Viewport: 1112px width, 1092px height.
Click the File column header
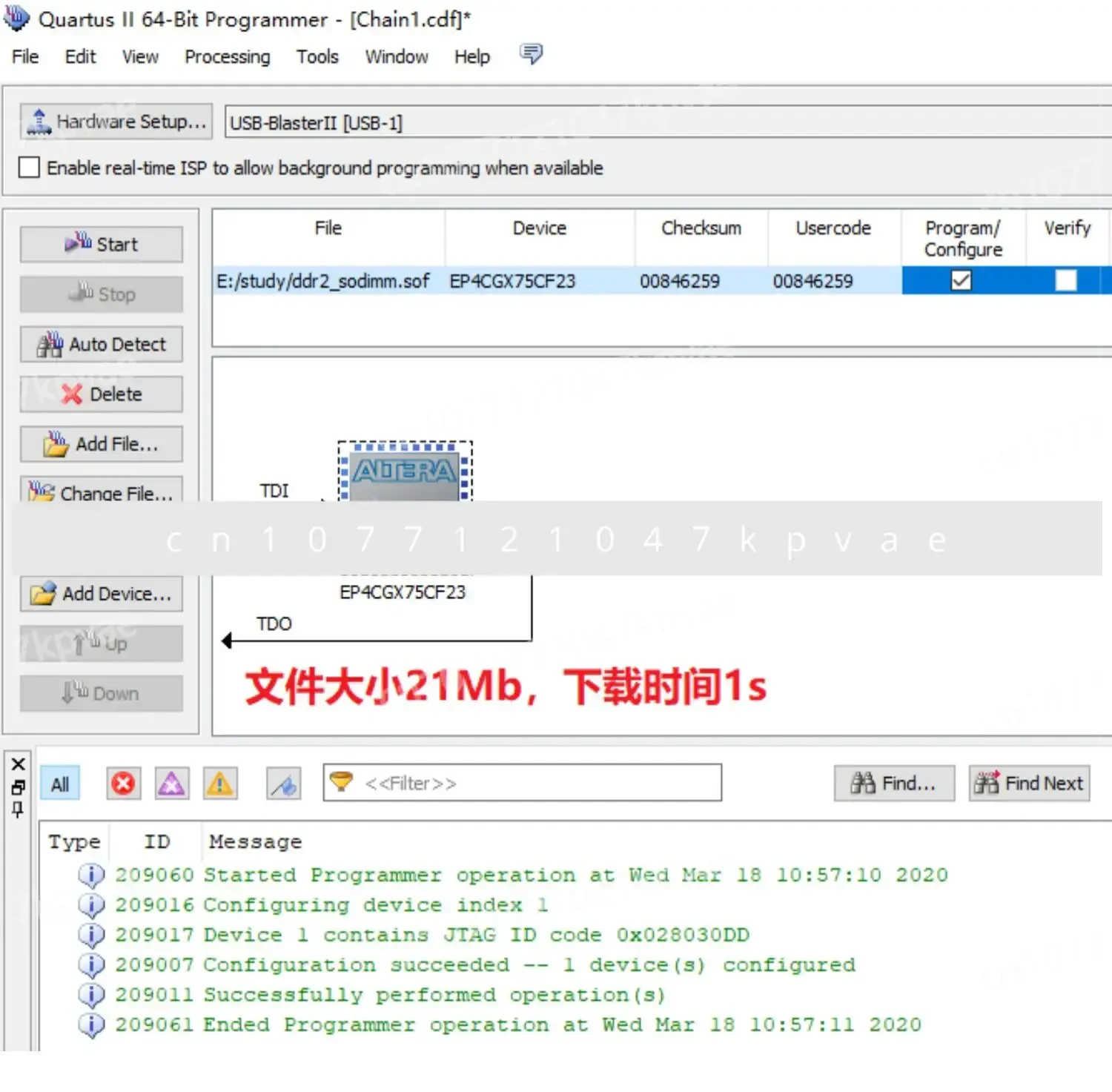328,237
